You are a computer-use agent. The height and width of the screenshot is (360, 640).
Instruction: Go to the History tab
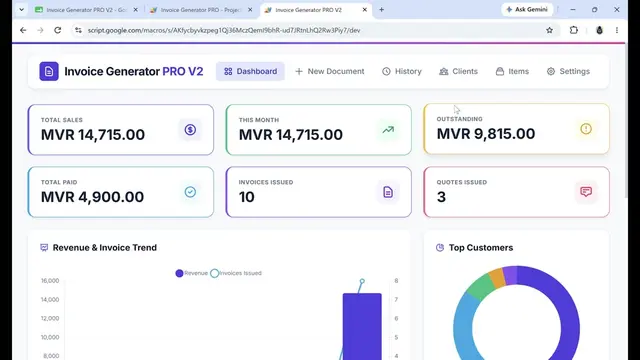point(402,71)
